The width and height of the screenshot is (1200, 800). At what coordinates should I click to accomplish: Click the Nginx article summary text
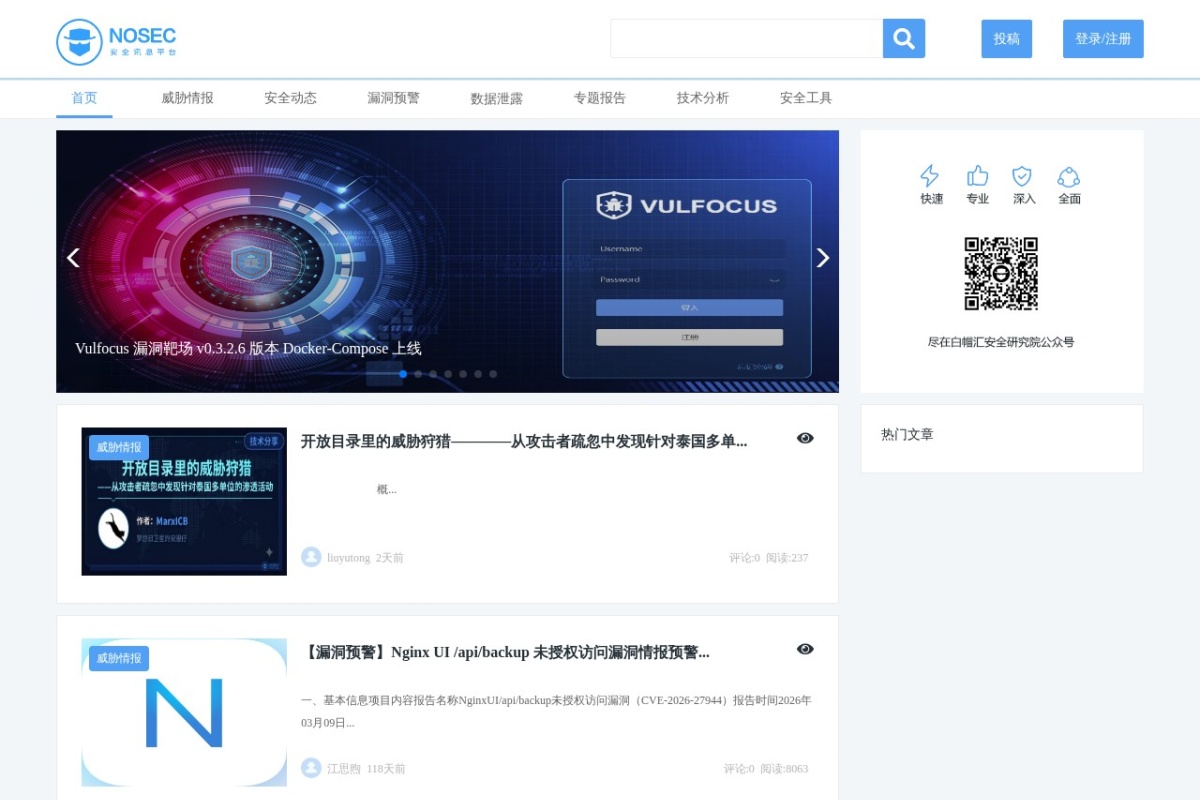click(556, 711)
